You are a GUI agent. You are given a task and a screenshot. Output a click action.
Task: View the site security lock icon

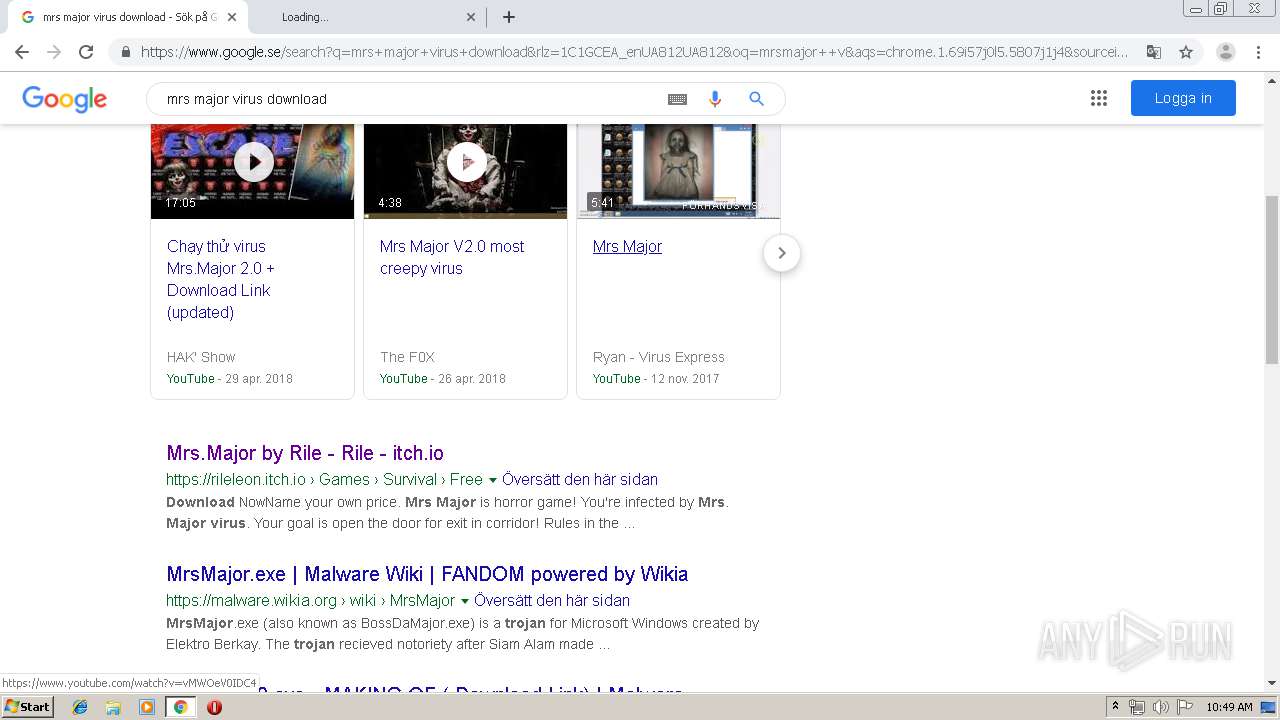click(124, 52)
